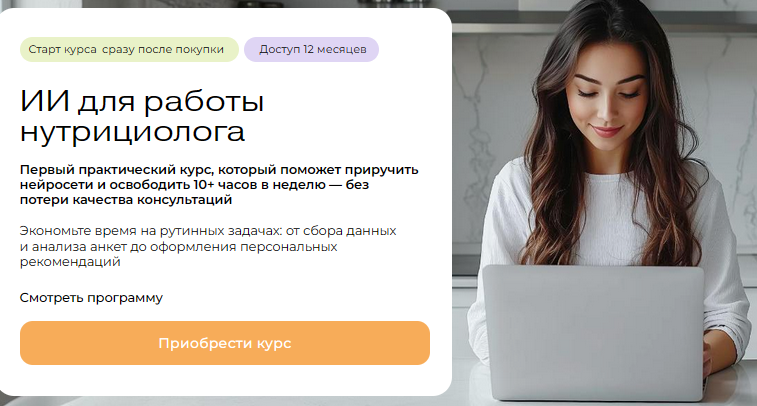The width and height of the screenshot is (757, 406).
Task: Click the purple "Доступ 12 месяцев" badge
Action: tap(311, 49)
